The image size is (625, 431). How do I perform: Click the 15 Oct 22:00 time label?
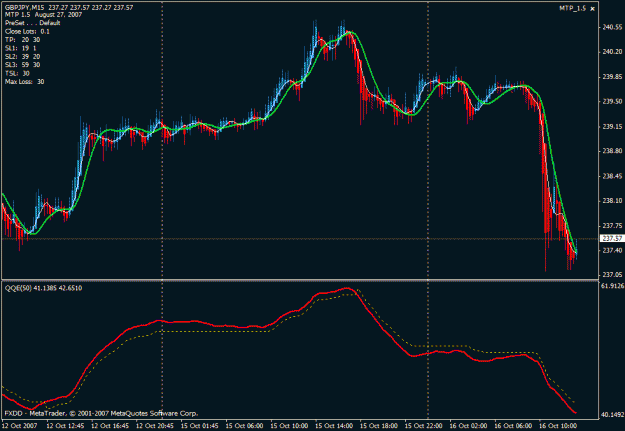click(x=424, y=426)
